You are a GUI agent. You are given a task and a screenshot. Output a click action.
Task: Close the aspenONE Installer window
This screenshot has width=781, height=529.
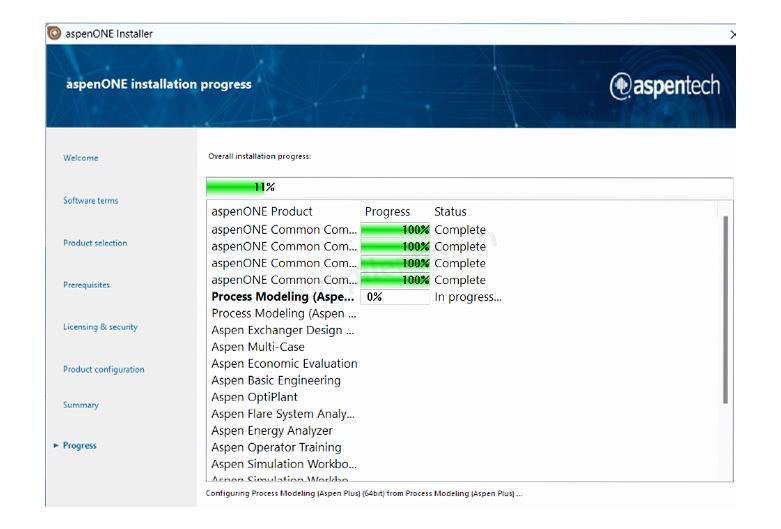pos(732,34)
